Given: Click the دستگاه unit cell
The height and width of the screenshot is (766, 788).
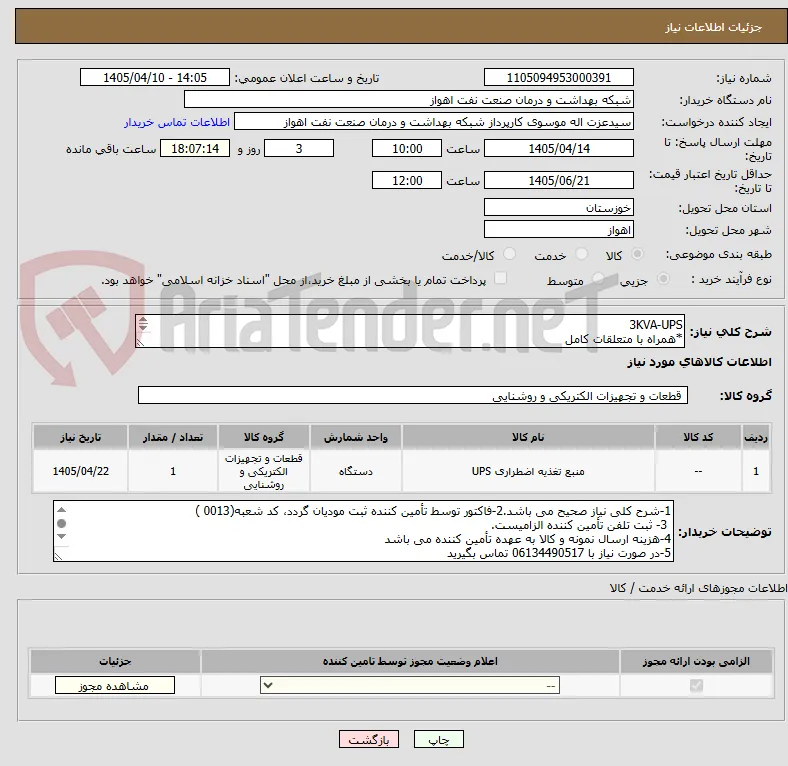Looking at the screenshot, I should point(355,471).
